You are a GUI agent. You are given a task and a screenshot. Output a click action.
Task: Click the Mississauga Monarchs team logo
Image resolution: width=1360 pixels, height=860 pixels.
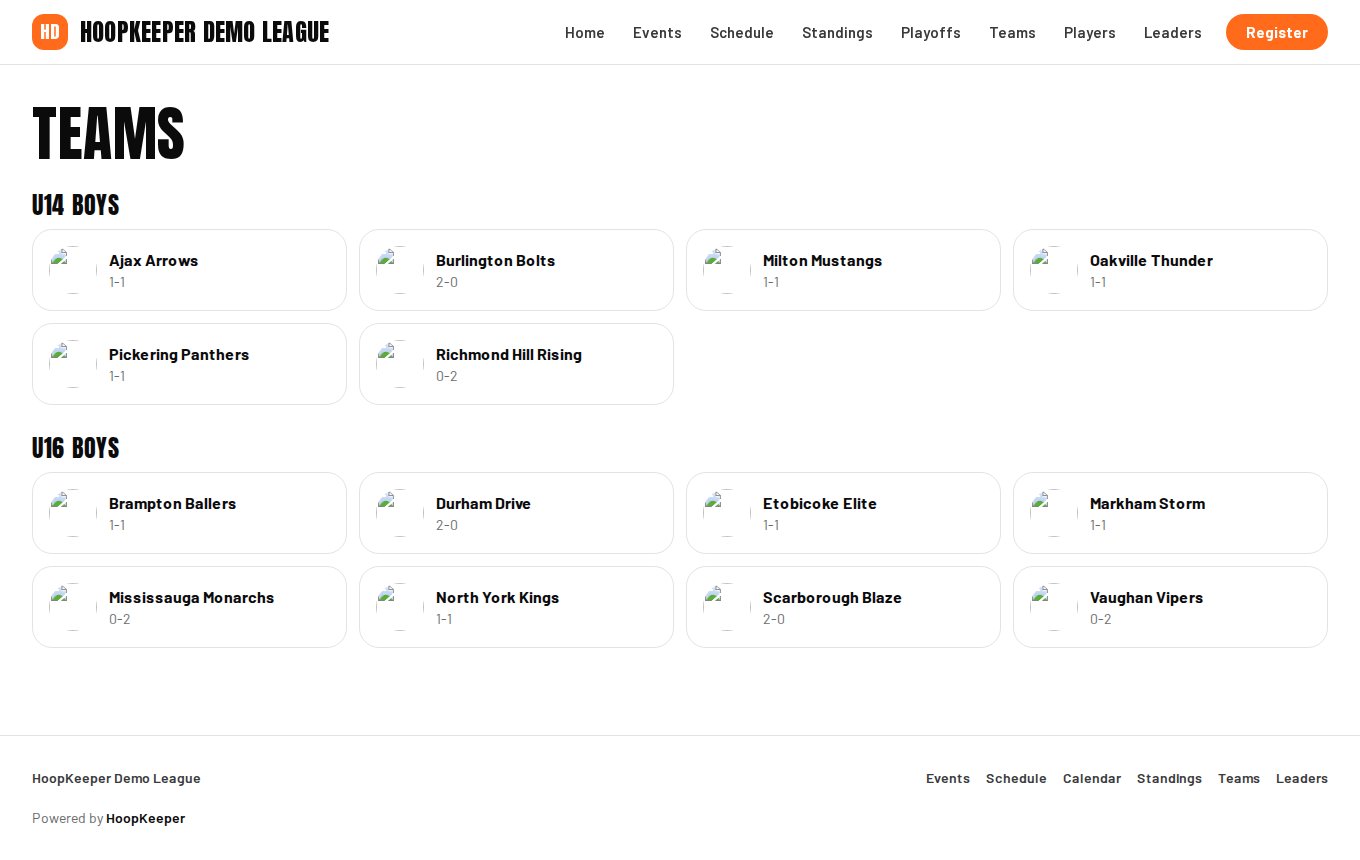(x=73, y=607)
